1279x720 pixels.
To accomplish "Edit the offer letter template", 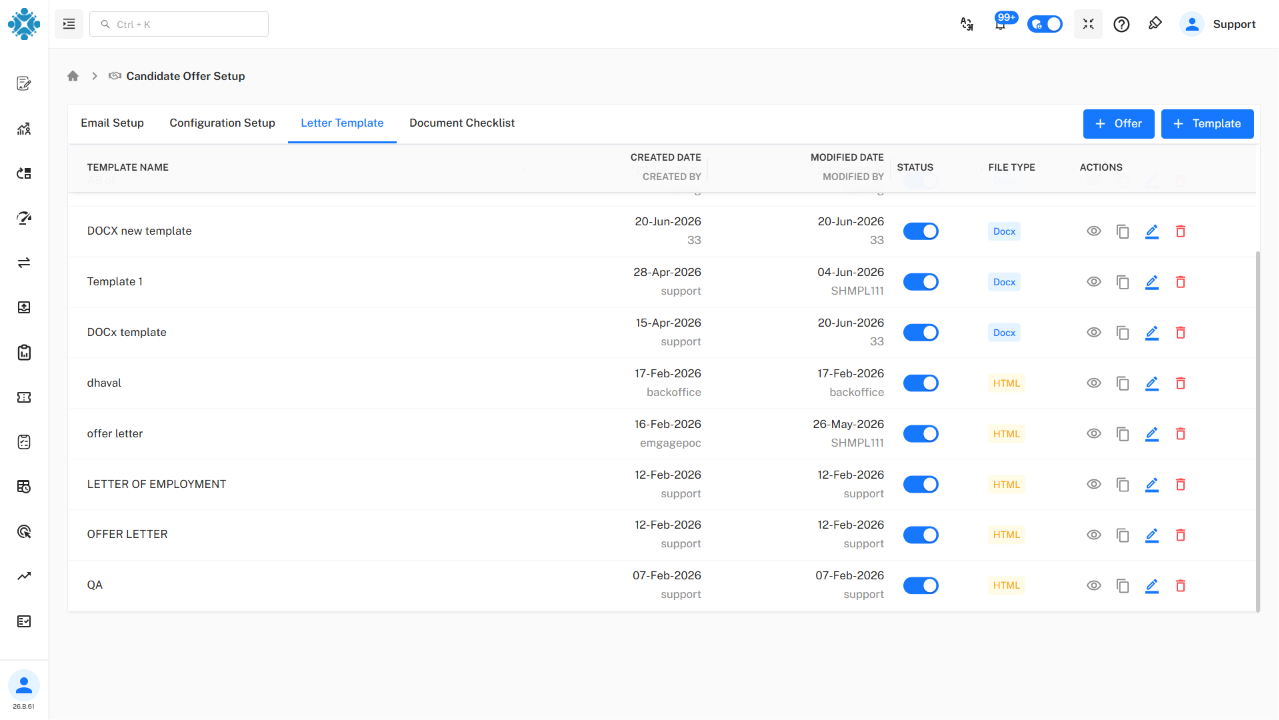I will [x=1152, y=434].
